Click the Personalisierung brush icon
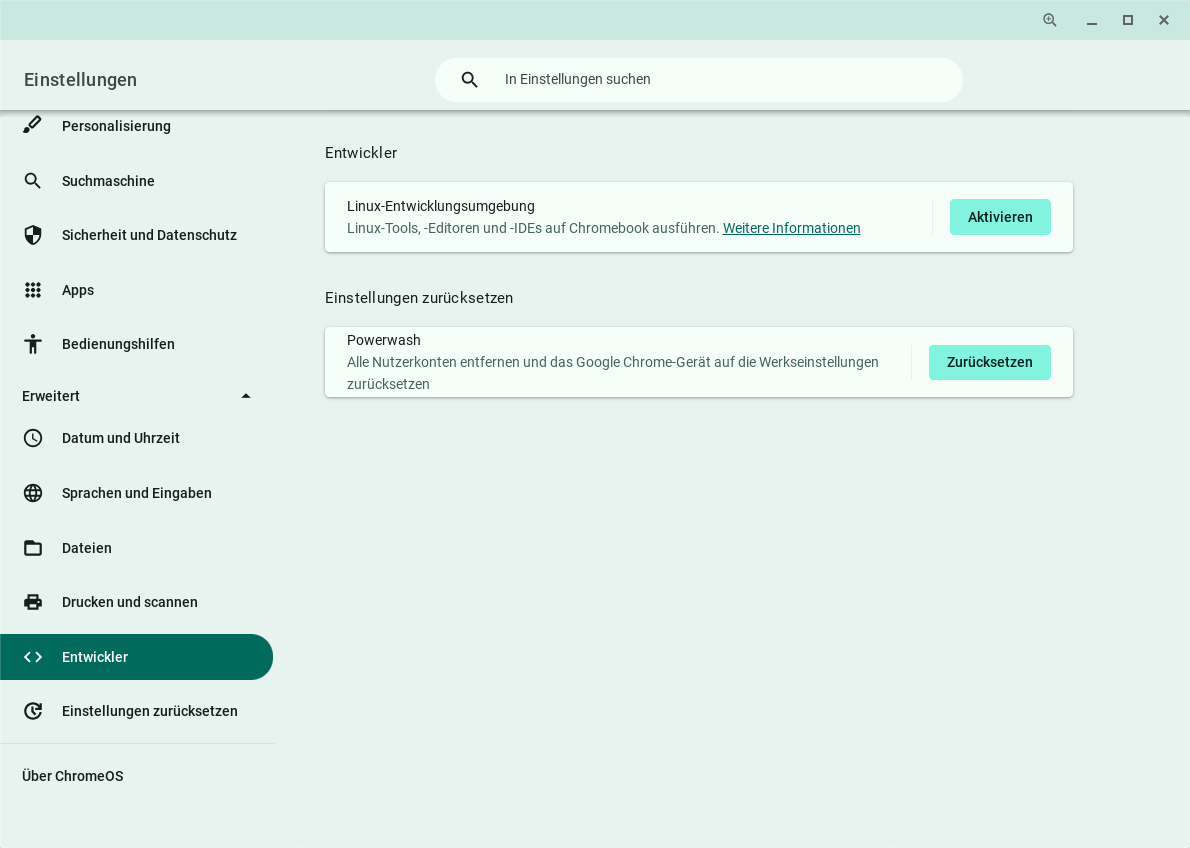Screen dimensions: 1190x848 tap(32, 125)
